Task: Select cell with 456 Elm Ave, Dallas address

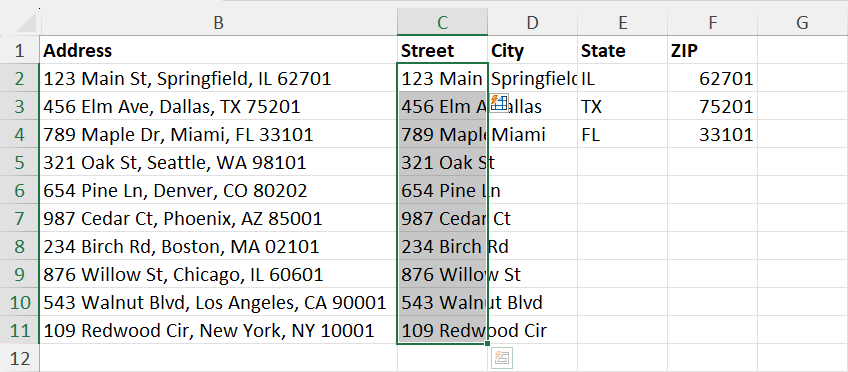Action: tap(218, 107)
